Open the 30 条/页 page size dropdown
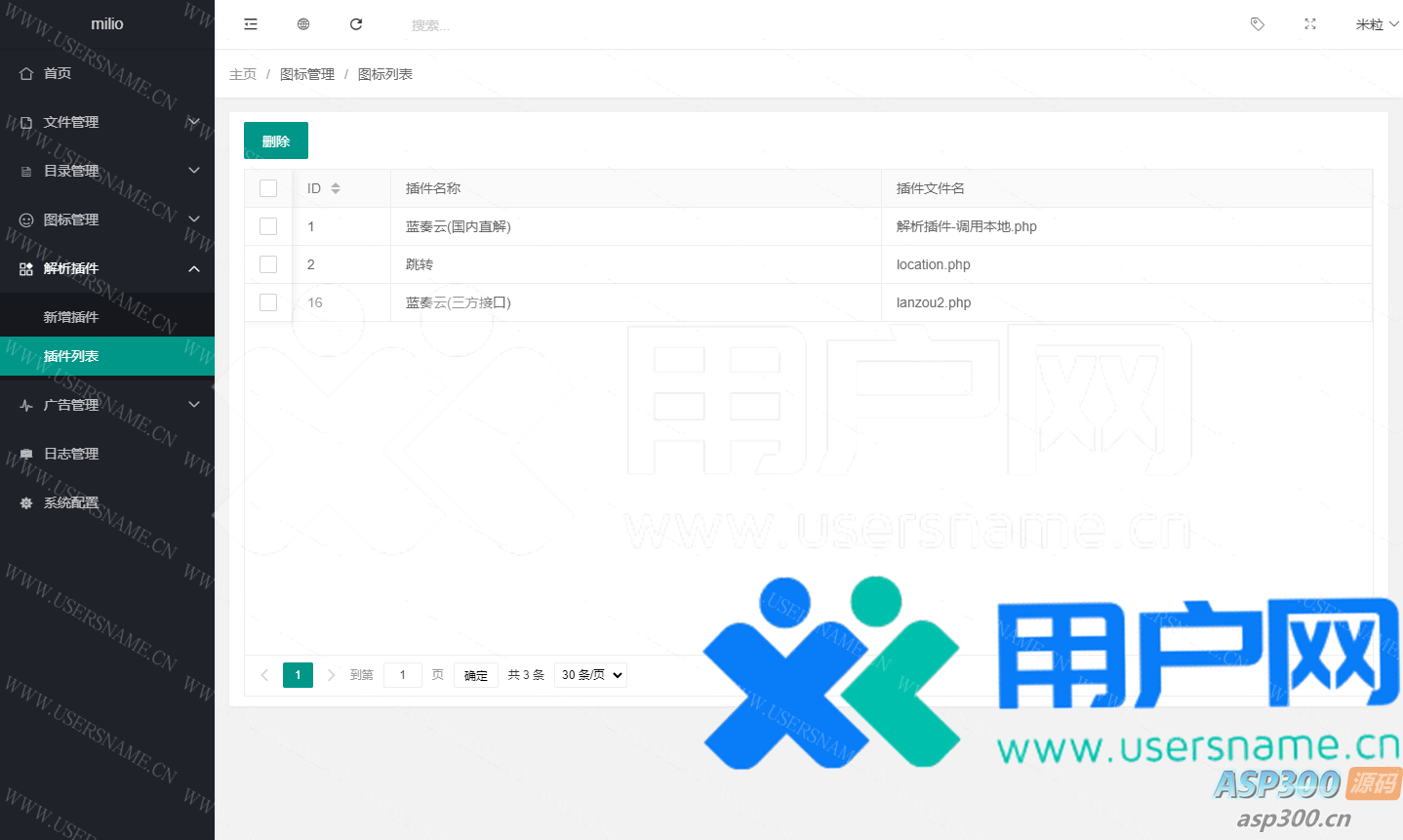1403x840 pixels. (x=590, y=675)
